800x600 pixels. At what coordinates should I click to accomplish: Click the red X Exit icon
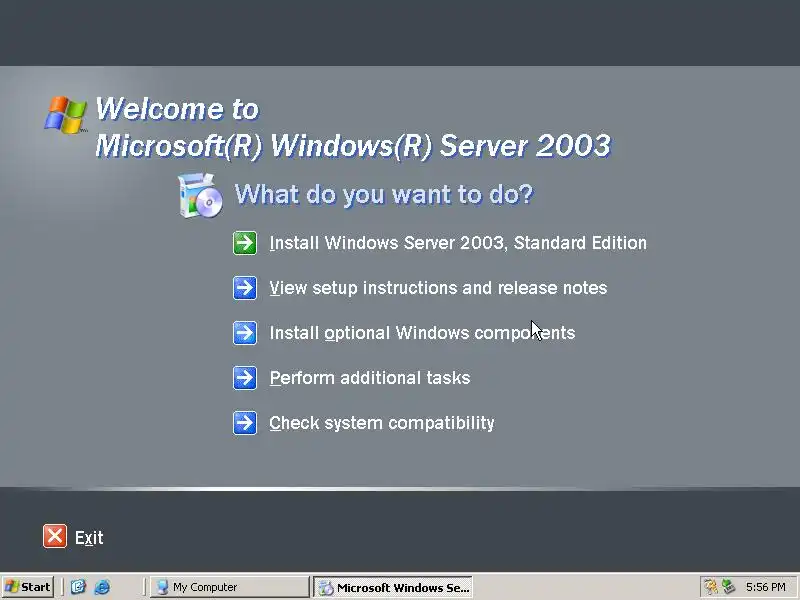[x=55, y=536]
